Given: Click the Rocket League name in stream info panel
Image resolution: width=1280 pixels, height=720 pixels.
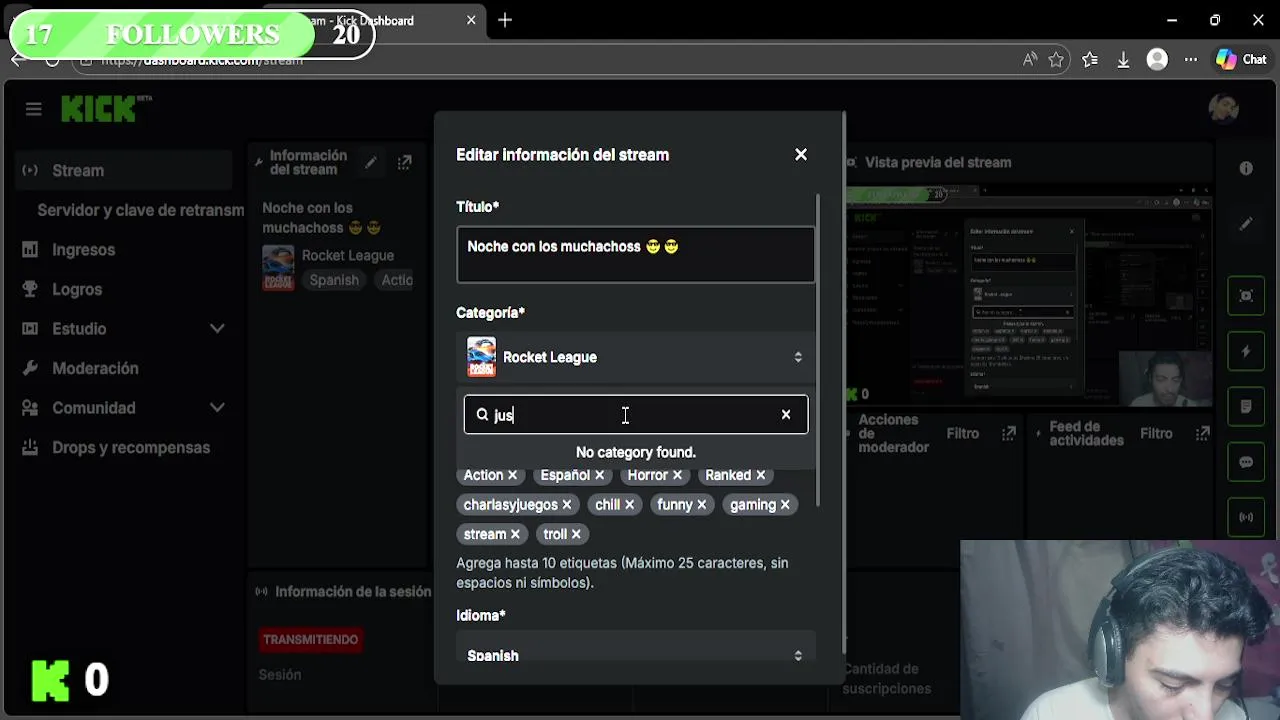Looking at the screenshot, I should click(x=348, y=255).
